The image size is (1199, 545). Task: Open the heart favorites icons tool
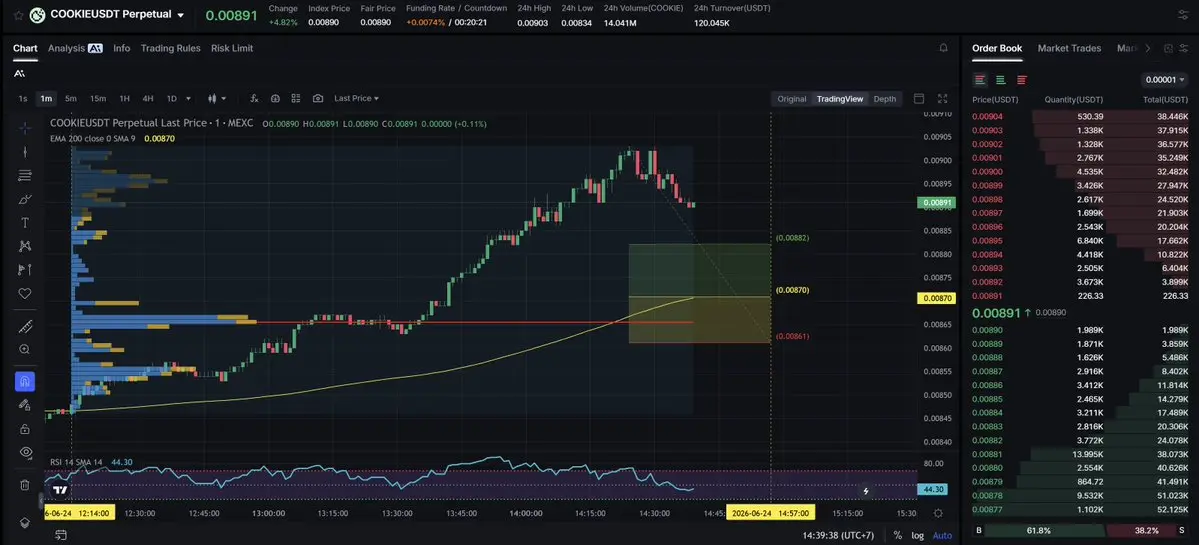coord(25,294)
